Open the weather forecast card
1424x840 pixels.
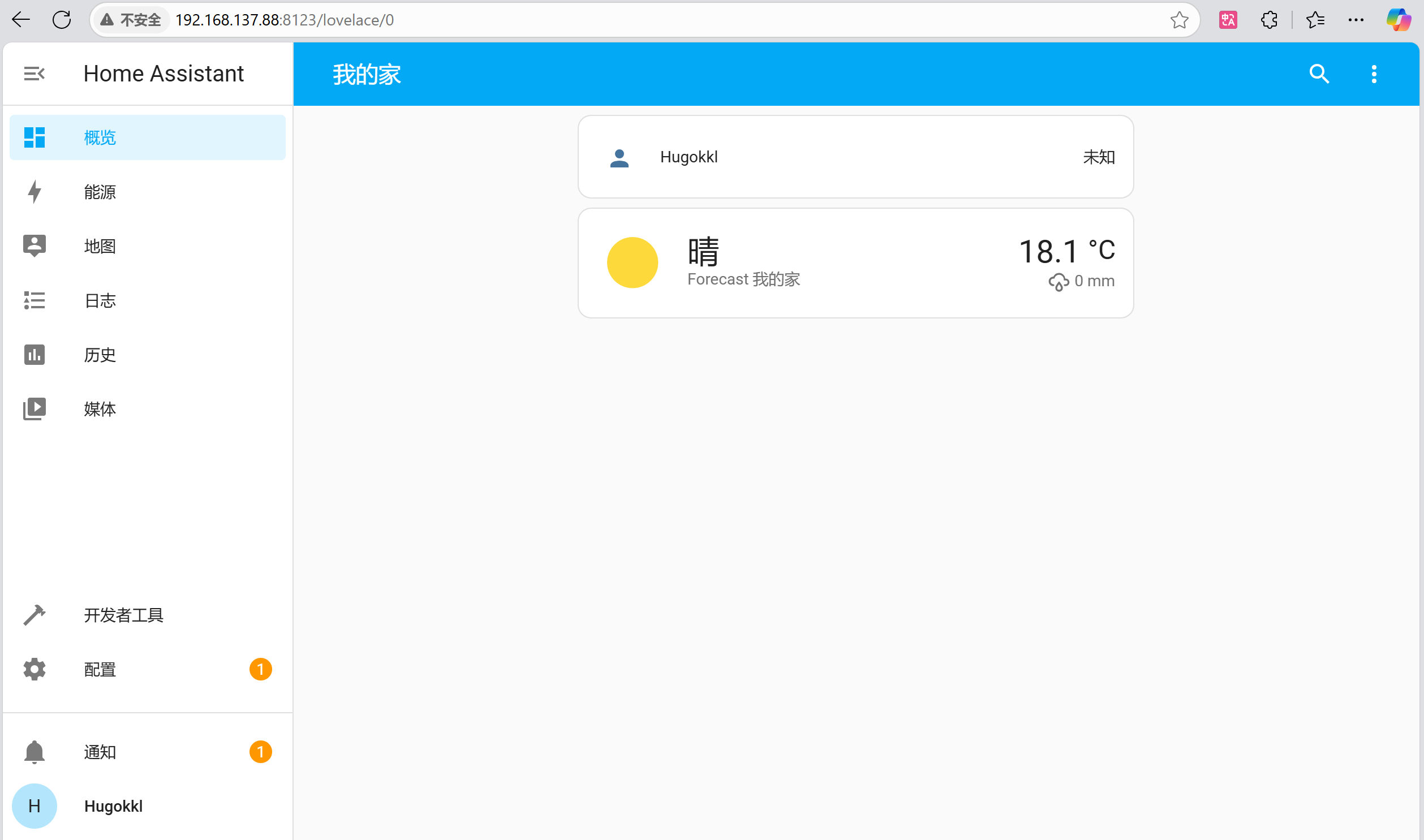tap(855, 263)
